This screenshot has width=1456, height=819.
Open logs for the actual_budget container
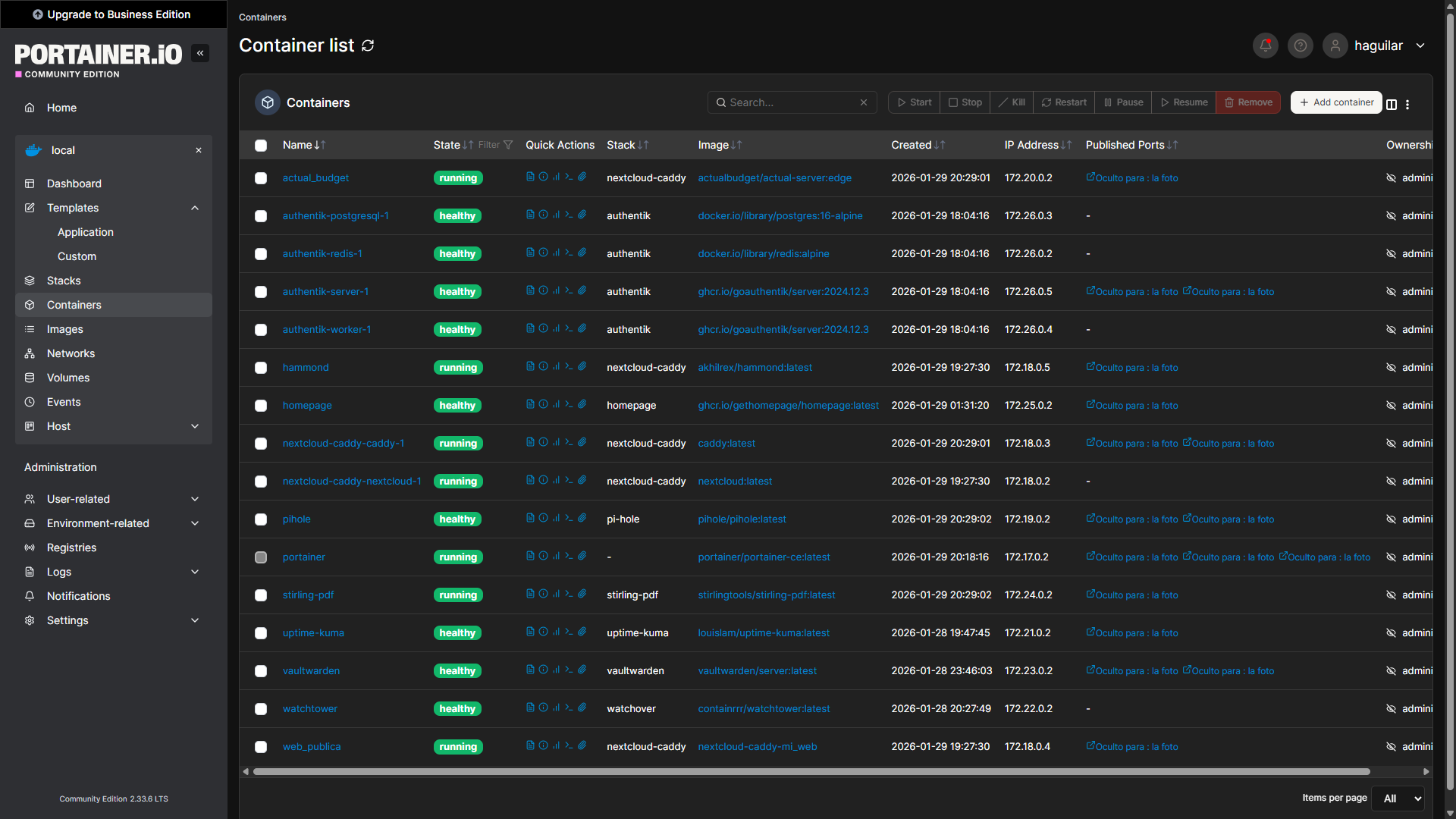coord(530,177)
